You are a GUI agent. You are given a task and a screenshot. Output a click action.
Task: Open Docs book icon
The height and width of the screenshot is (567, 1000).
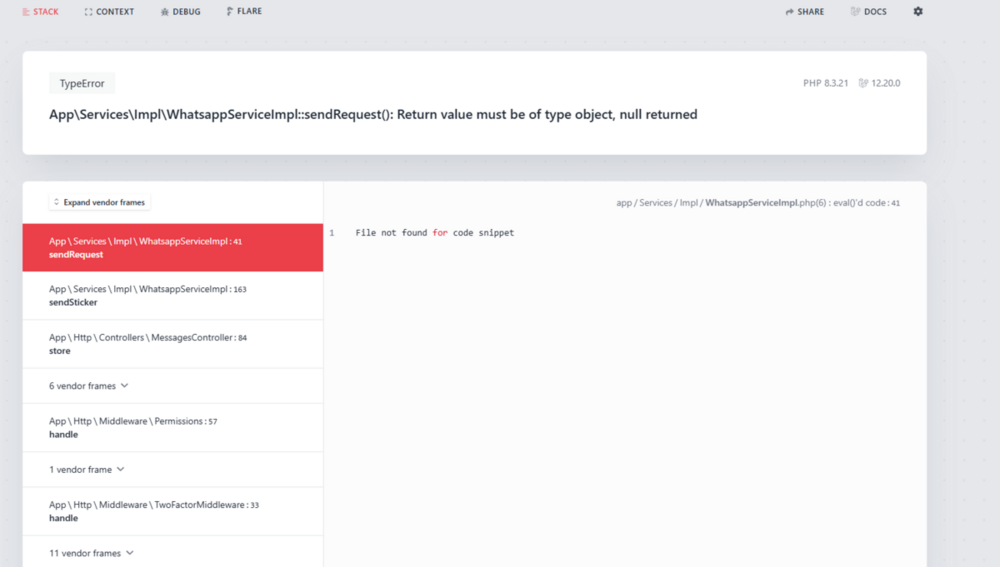[855, 12]
